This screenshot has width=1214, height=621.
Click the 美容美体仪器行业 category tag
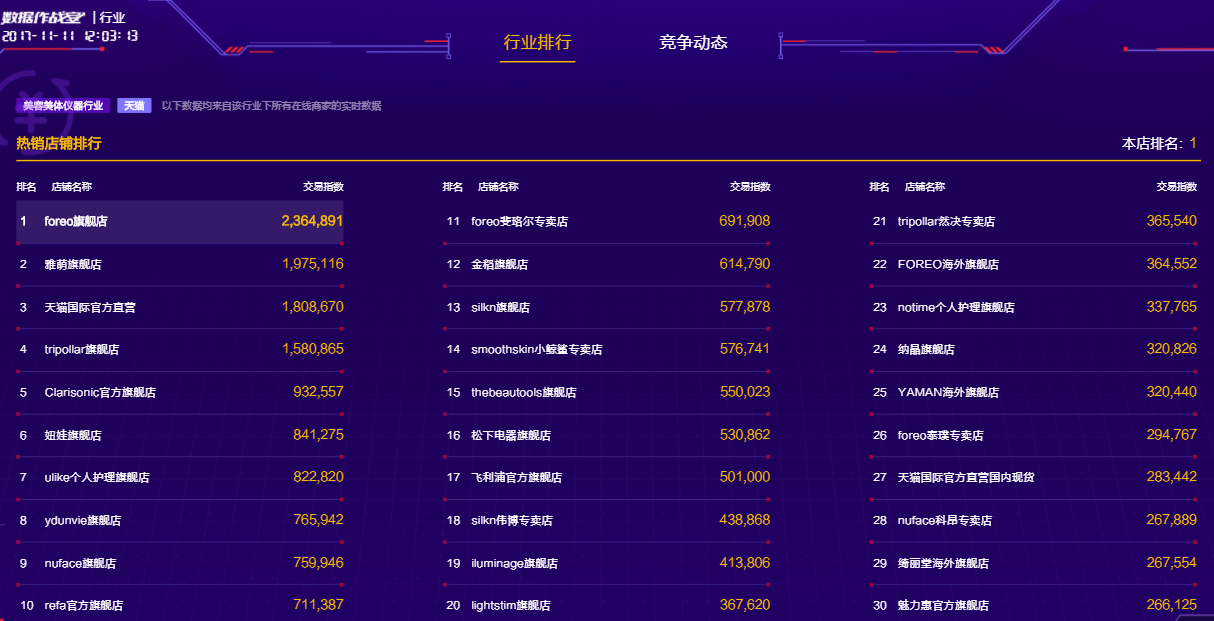tap(63, 105)
